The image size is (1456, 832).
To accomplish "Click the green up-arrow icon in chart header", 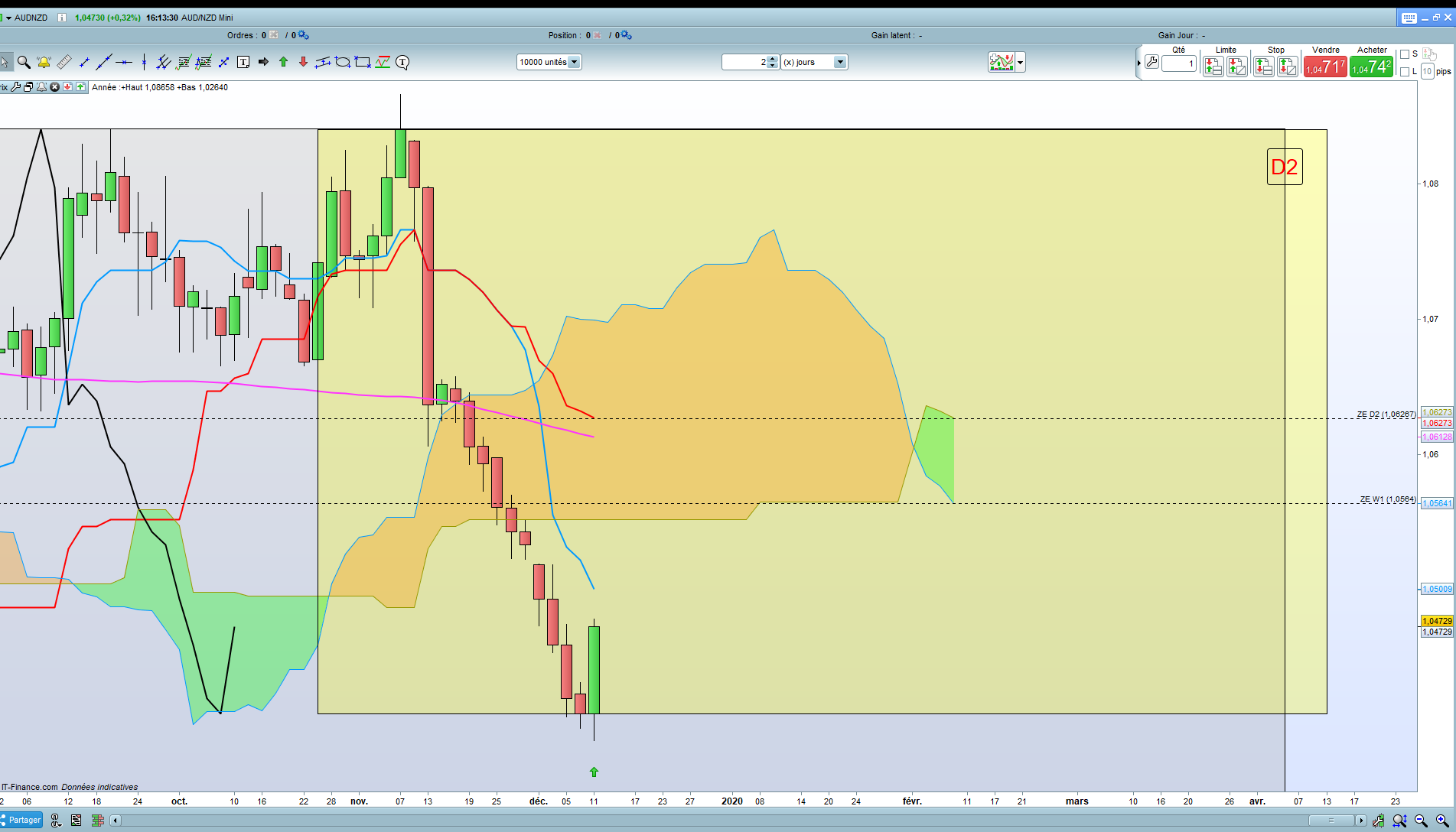I will (80, 87).
